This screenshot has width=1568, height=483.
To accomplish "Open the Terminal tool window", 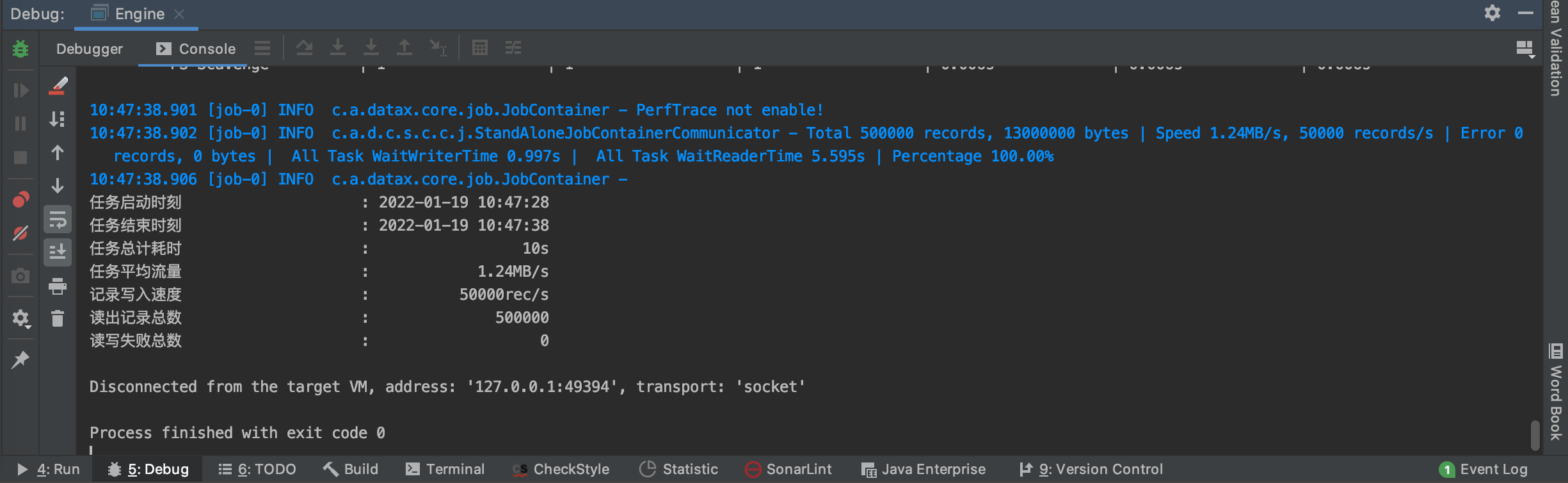I will (x=445, y=469).
